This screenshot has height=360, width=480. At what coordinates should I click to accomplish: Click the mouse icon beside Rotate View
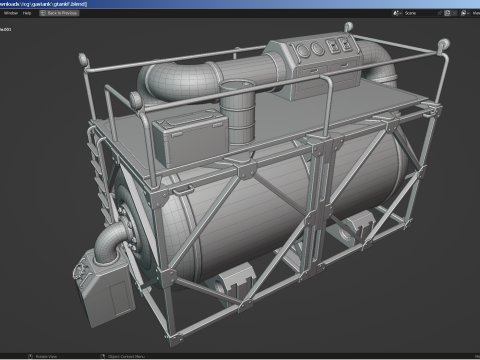[30, 357]
